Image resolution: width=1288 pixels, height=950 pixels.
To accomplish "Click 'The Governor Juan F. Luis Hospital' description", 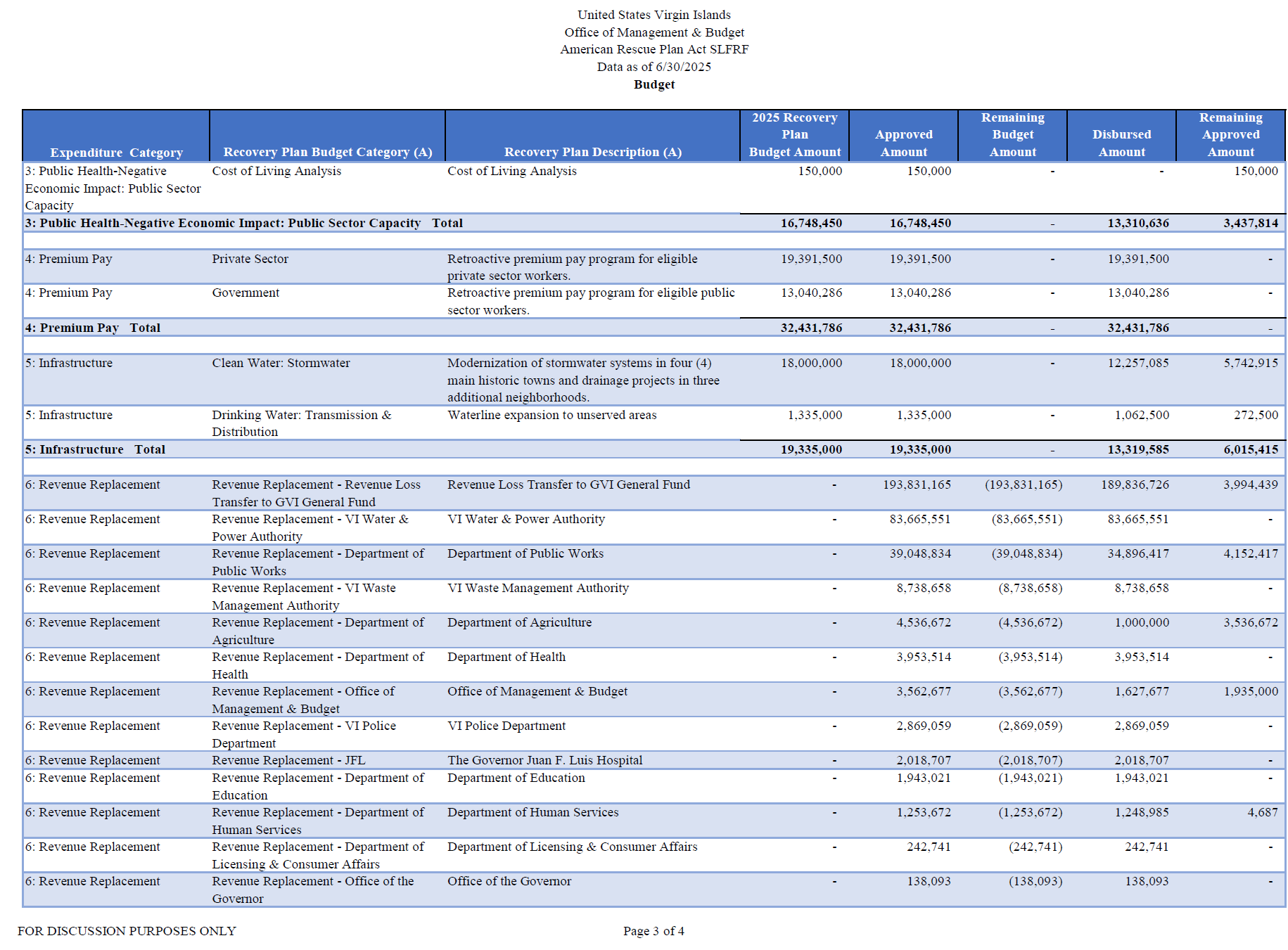I will tap(545, 760).
